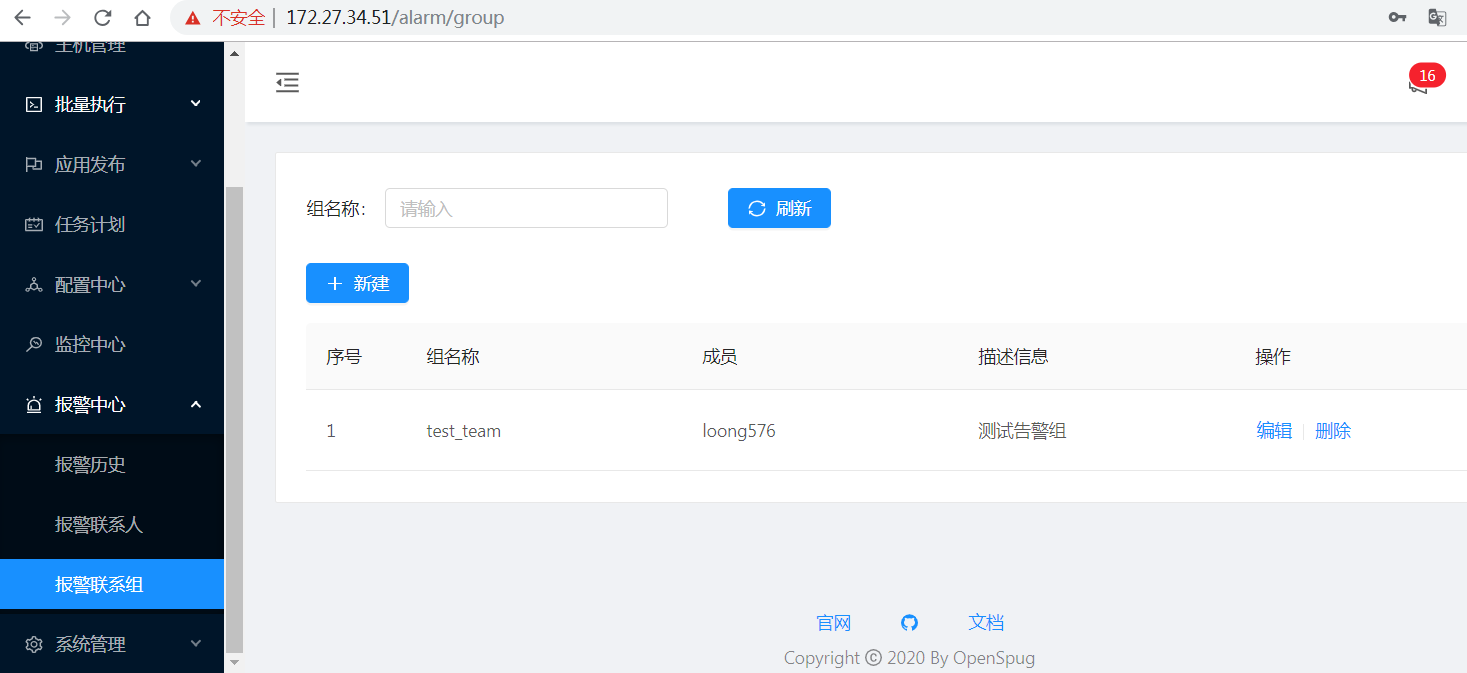The height and width of the screenshot is (673, 1467).
Task: Expand the 配置中心 menu chevron
Action: click(196, 283)
